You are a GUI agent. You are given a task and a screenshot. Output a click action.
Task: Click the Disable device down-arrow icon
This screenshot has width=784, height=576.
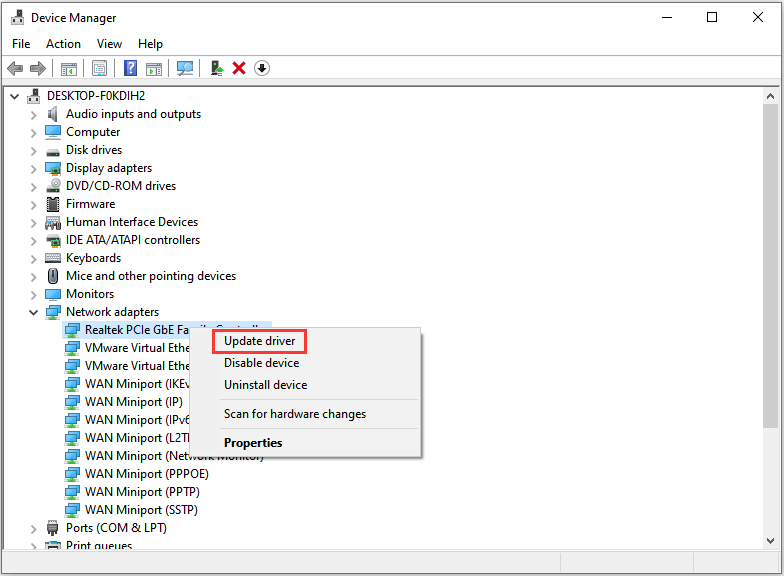(x=262, y=68)
